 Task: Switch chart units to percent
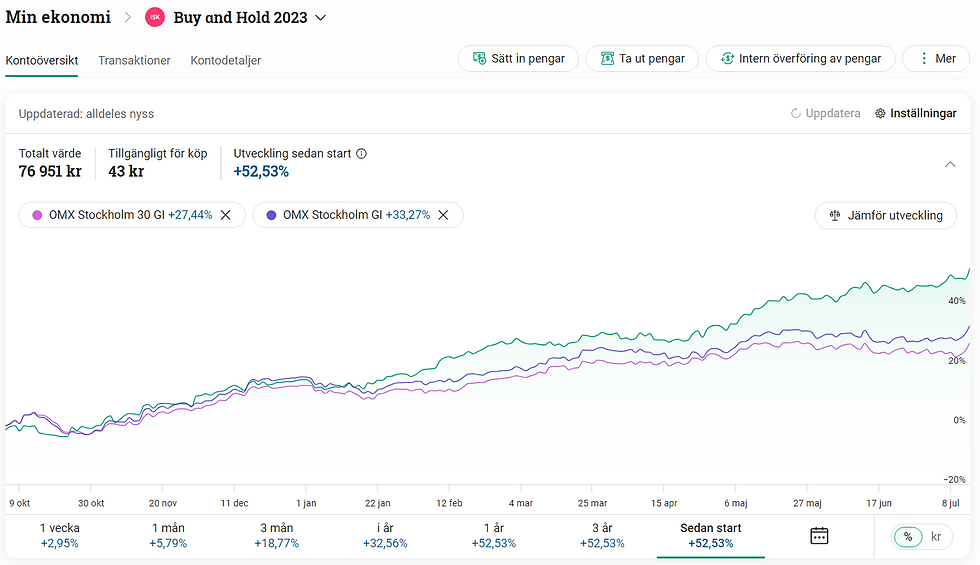[x=908, y=537]
